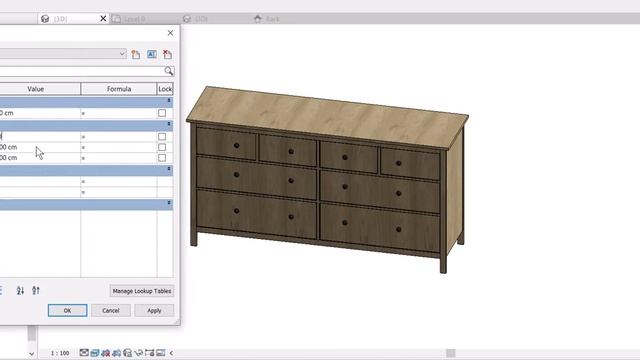Click the vertical scrollbar down arrow
This screenshot has width=640, height=360.
coord(32,354)
